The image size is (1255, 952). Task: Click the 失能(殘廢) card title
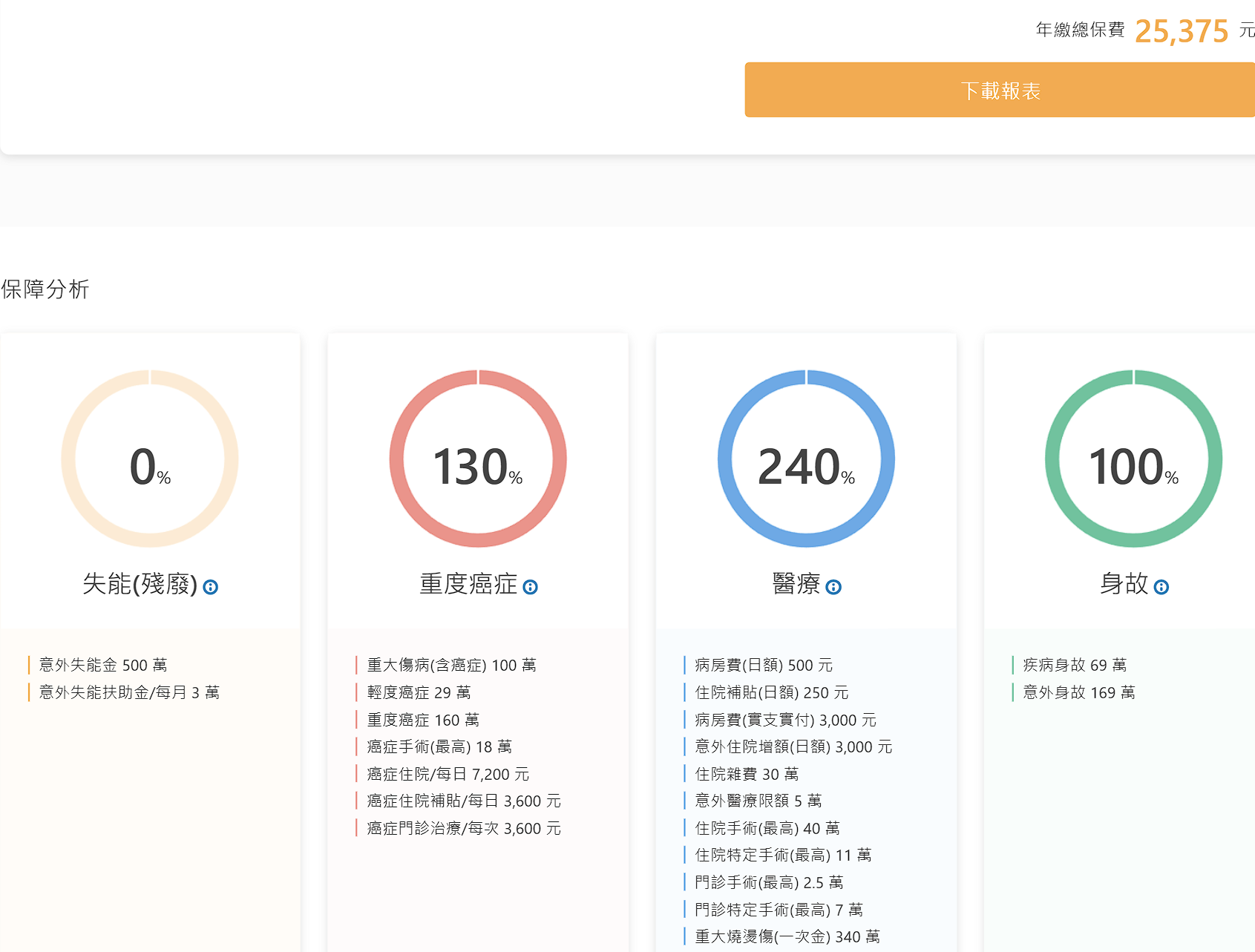[x=140, y=584]
